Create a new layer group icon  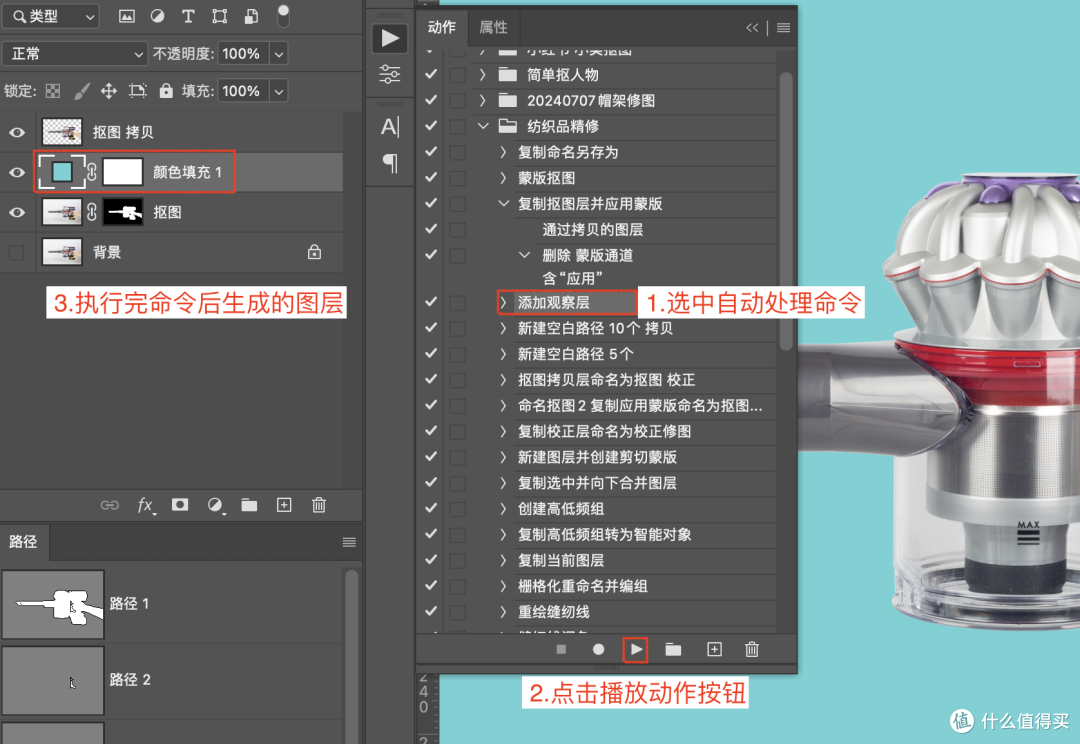[249, 505]
